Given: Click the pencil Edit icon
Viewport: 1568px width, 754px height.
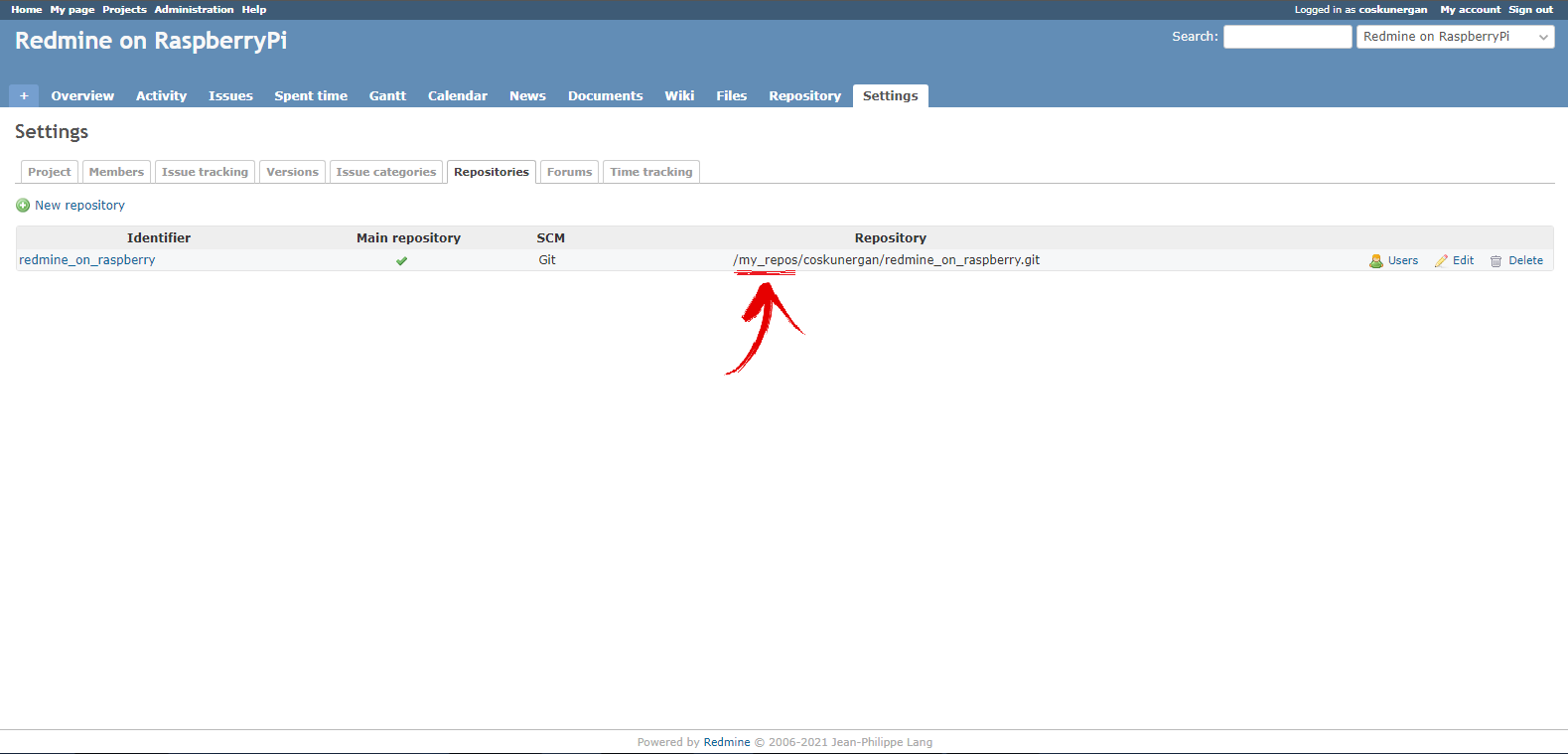Looking at the screenshot, I should [1441, 261].
